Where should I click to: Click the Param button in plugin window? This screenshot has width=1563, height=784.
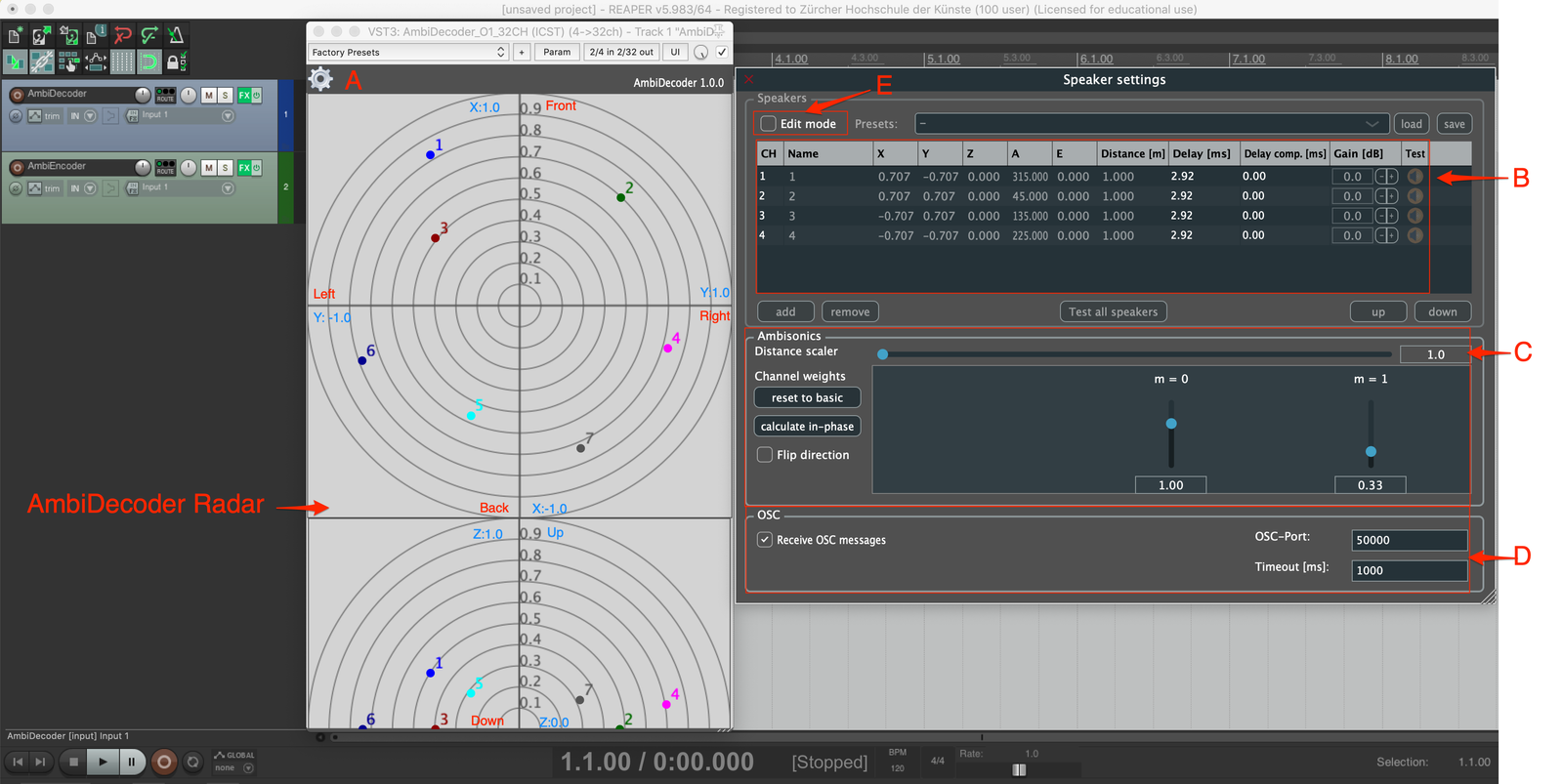[x=557, y=53]
